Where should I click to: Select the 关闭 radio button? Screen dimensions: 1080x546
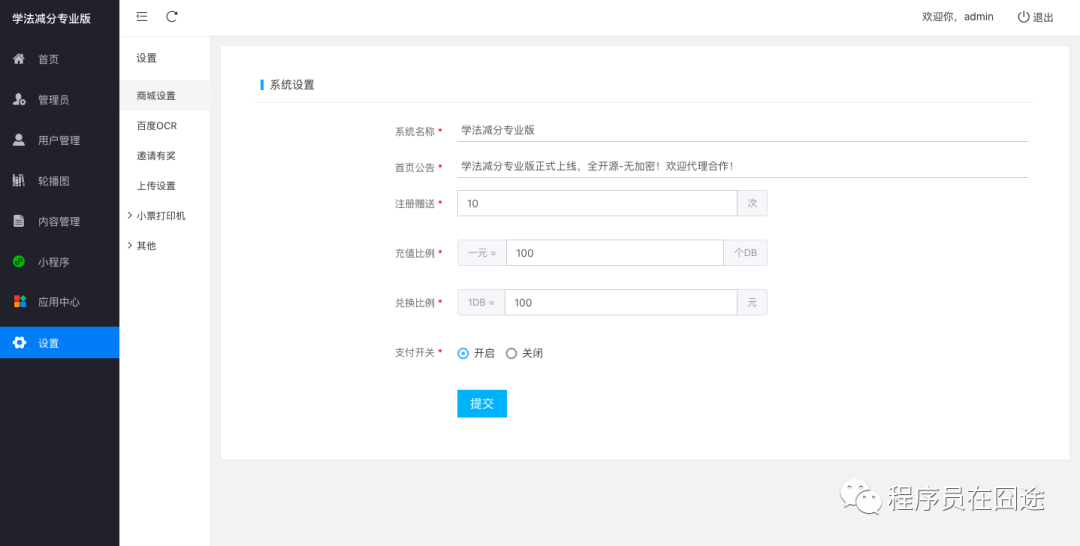pyautogui.click(x=511, y=353)
